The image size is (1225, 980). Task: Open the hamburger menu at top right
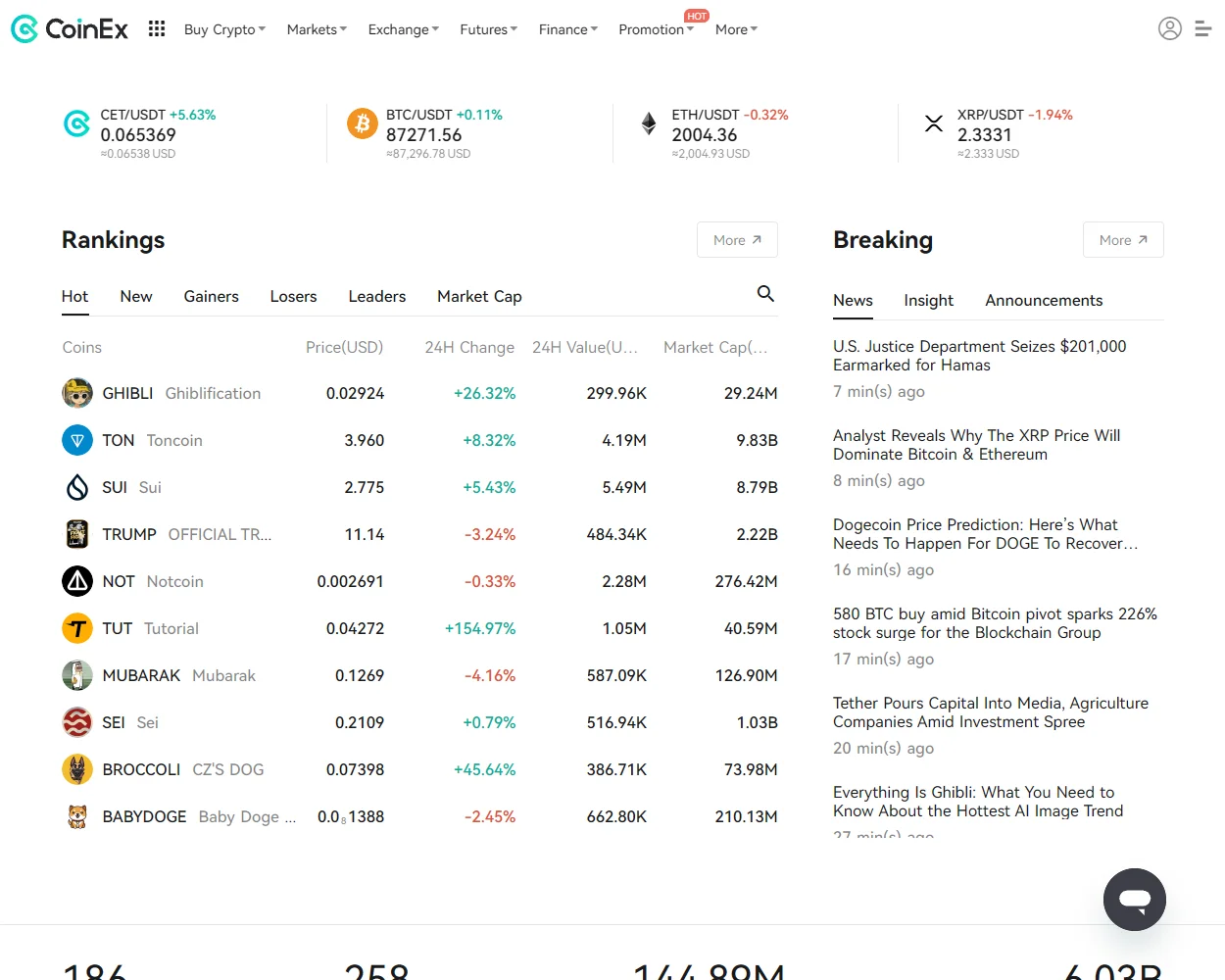click(1203, 28)
